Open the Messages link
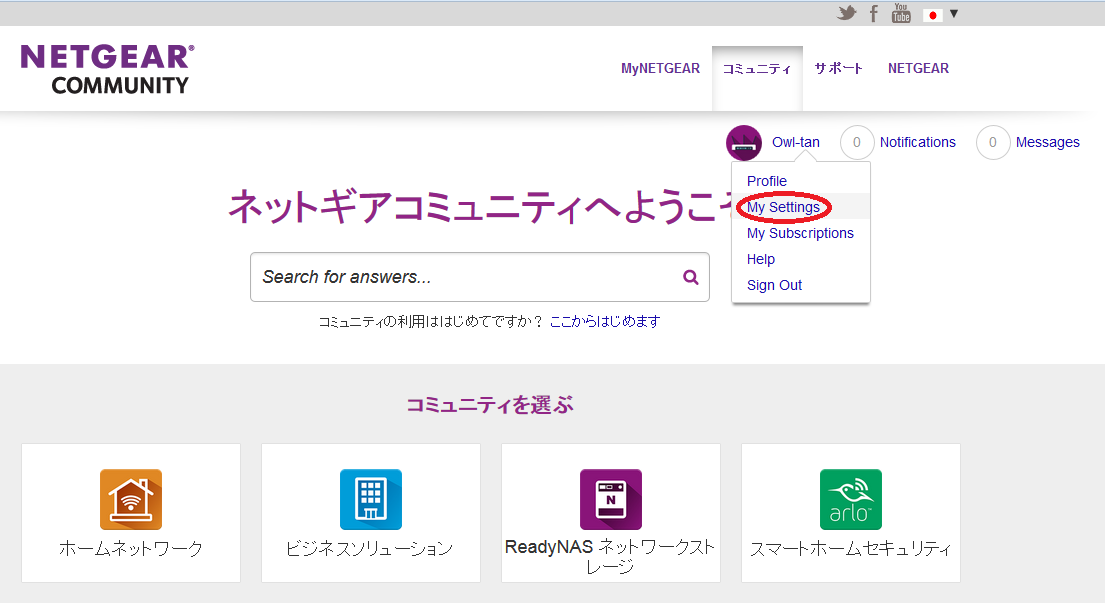 (1047, 142)
